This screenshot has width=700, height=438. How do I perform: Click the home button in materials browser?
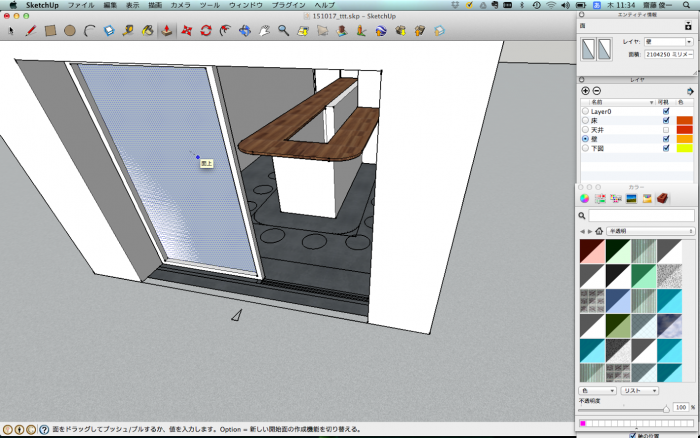599,231
